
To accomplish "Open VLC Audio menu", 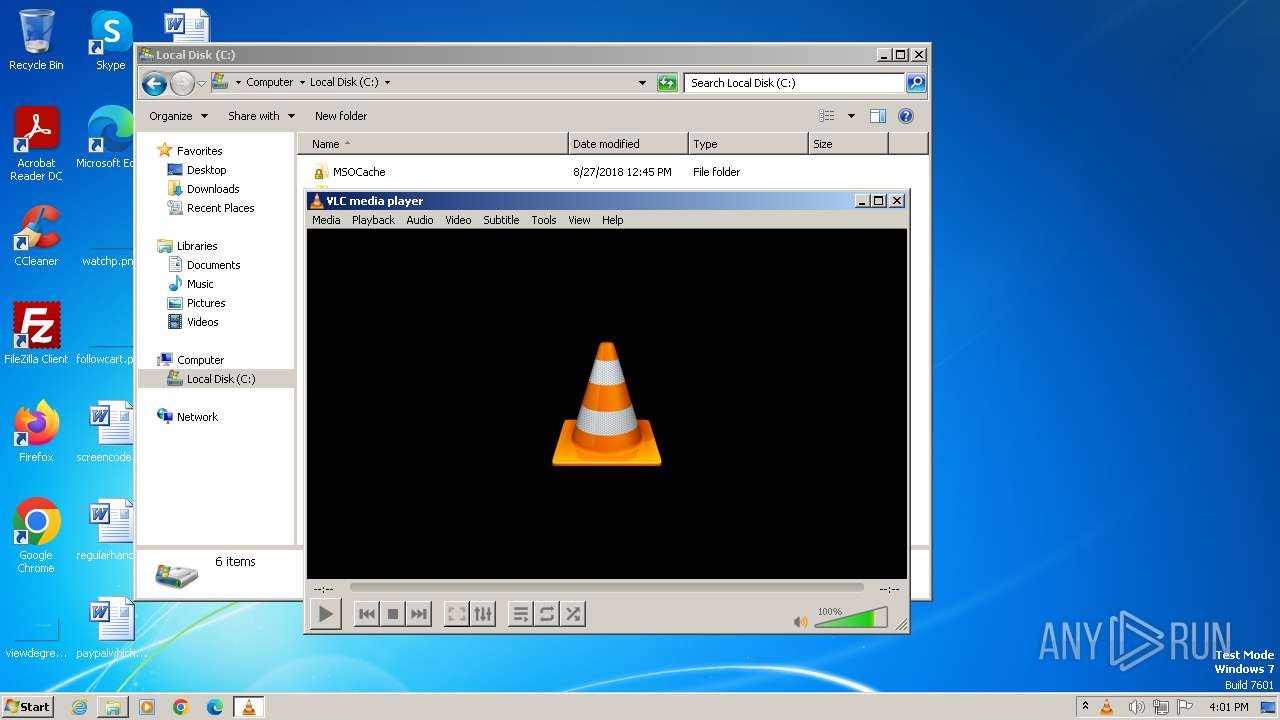I will click(420, 220).
